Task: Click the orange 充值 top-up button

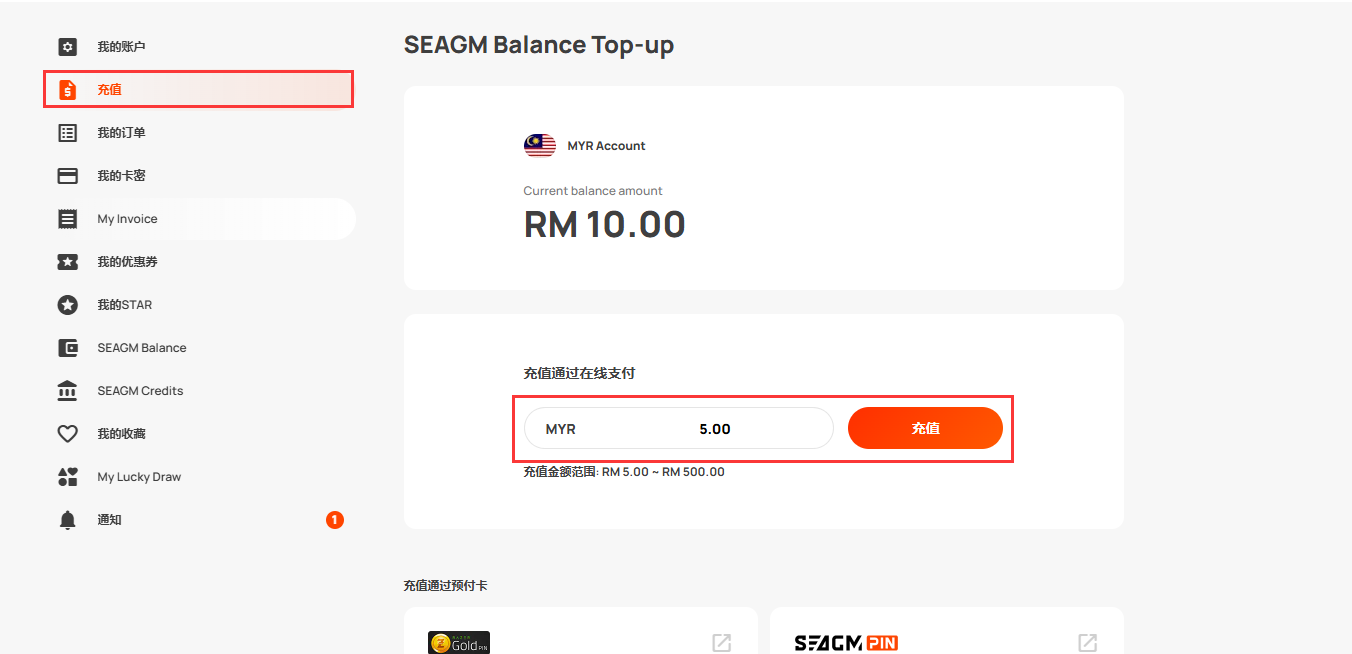Action: coord(925,428)
